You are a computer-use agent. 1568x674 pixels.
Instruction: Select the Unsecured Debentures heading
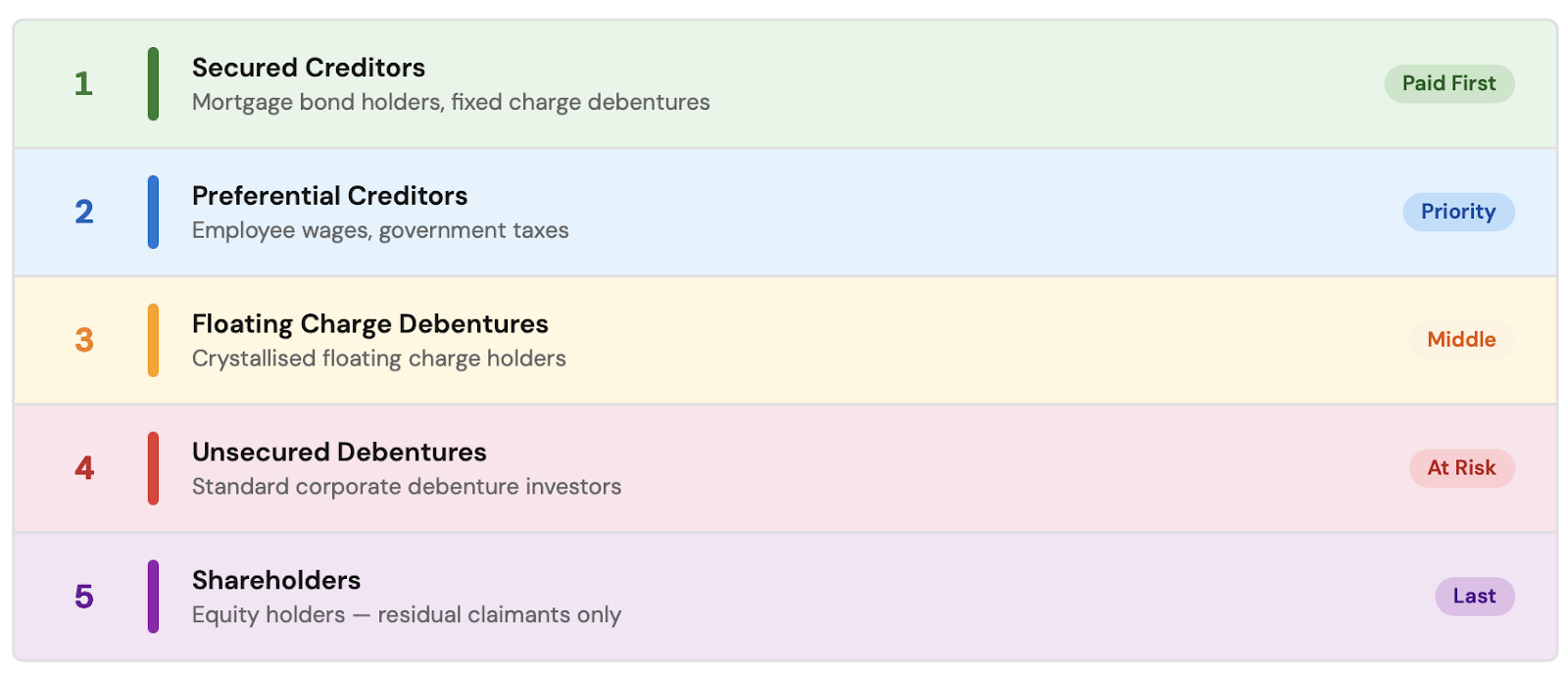pos(339,453)
